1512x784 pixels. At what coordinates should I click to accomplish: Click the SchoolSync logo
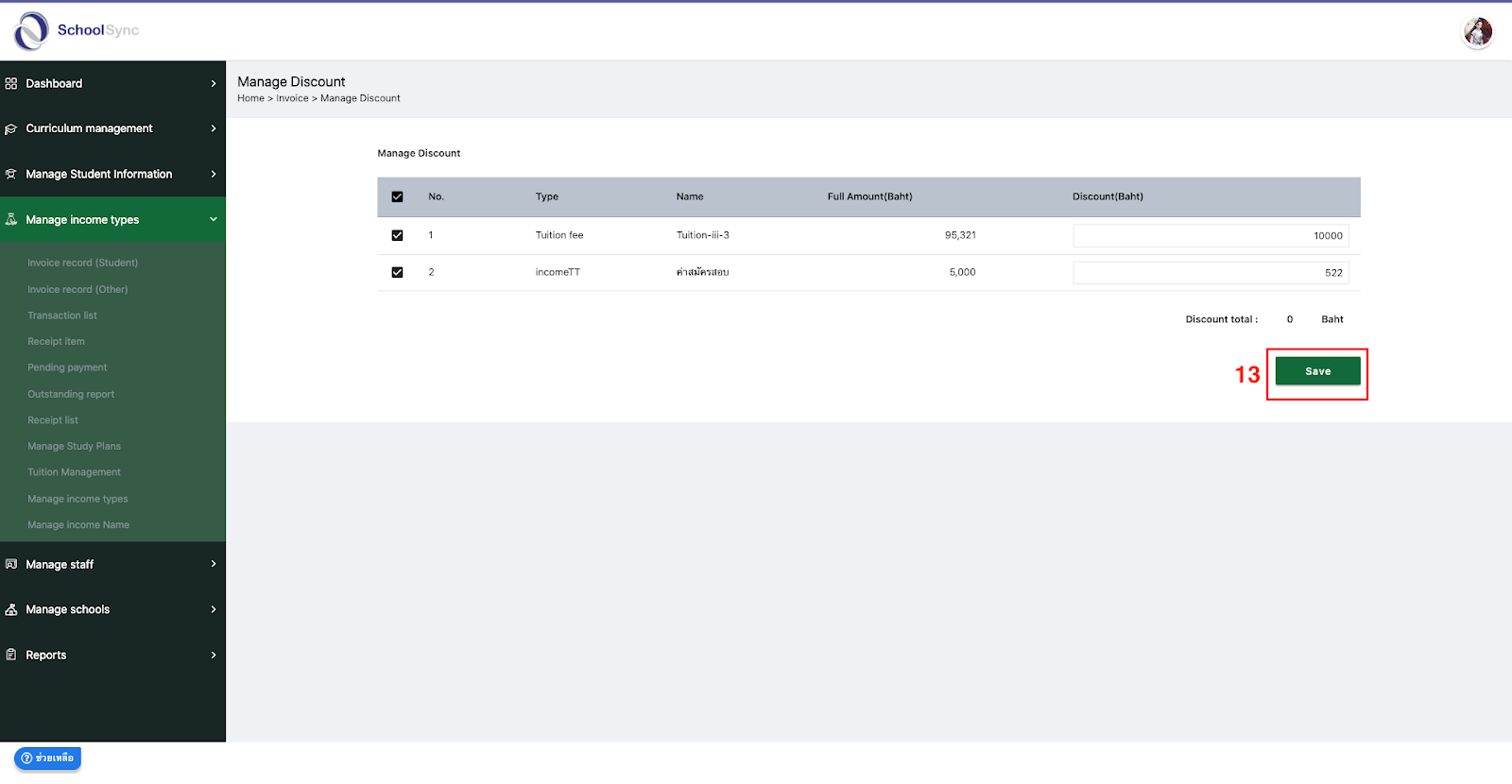point(77,31)
